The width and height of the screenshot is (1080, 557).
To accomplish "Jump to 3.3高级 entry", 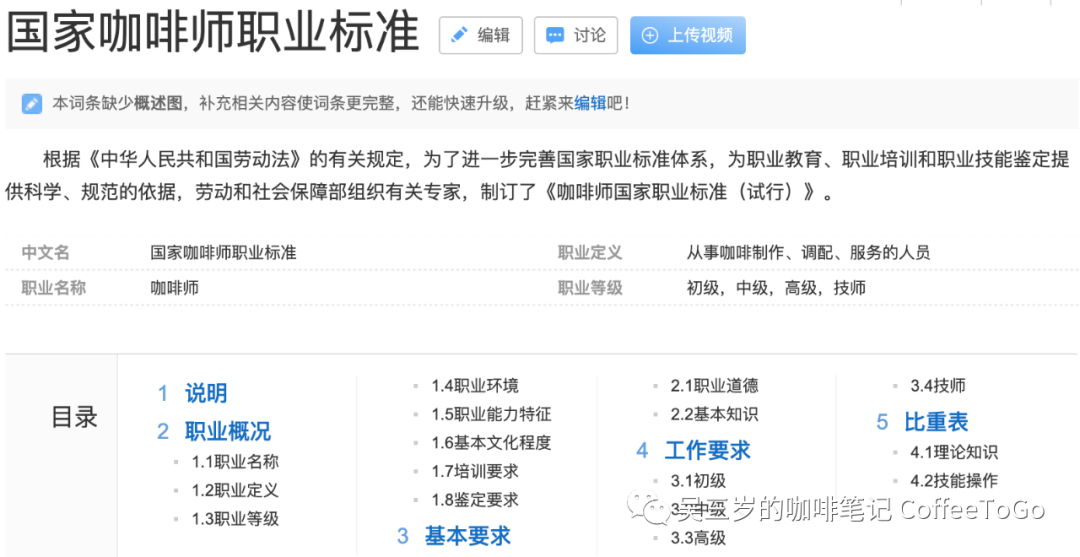I will tap(698, 538).
